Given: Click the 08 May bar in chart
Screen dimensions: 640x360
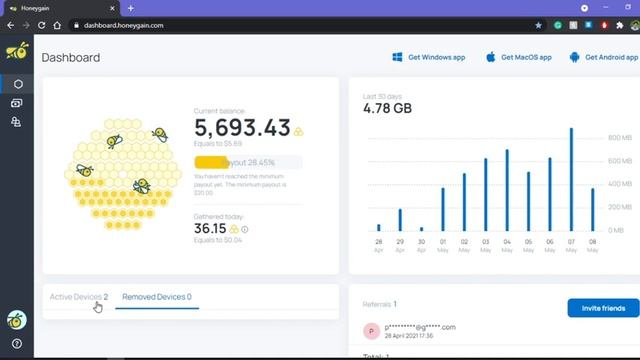Looking at the screenshot, I should 593,210.
